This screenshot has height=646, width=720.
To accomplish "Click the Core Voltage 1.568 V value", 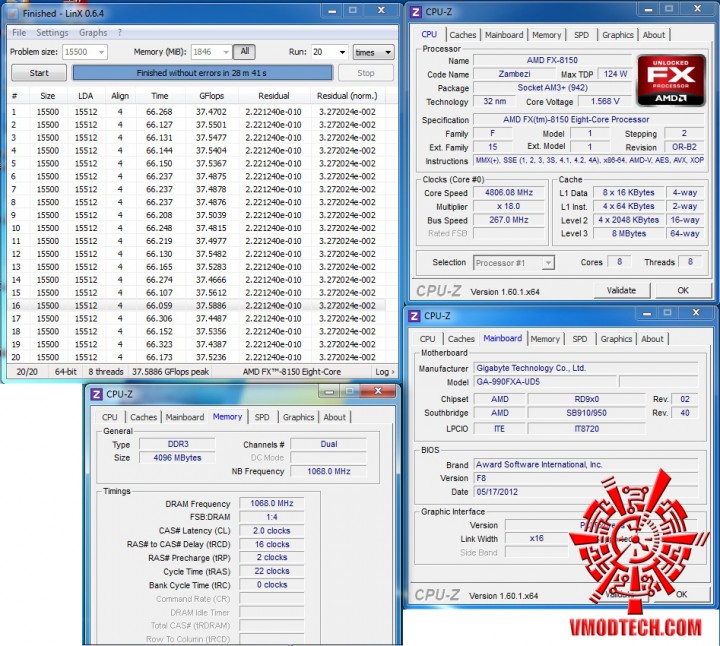I will coord(605,101).
